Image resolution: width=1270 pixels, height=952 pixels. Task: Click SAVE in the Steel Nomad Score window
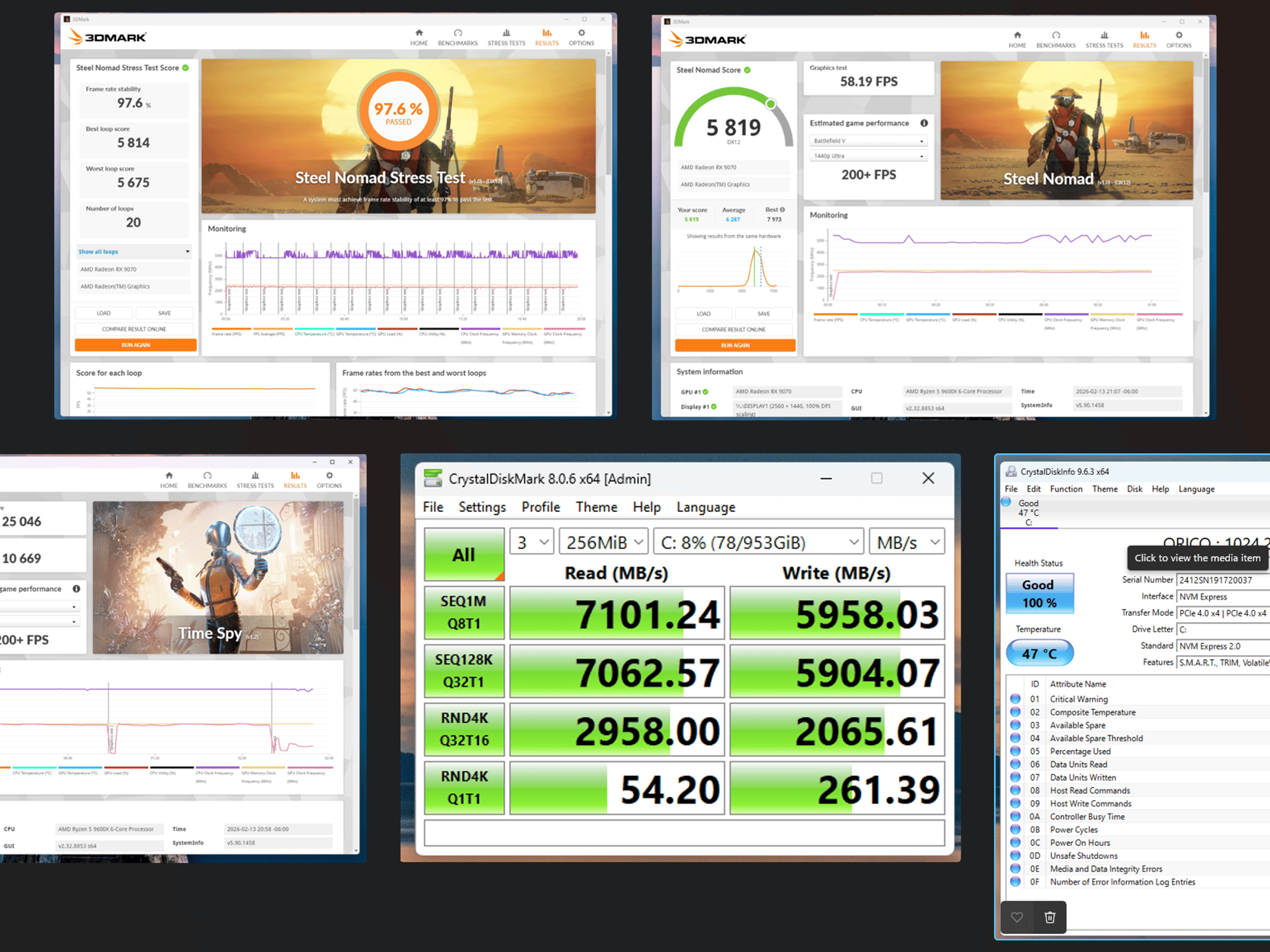coord(763,314)
